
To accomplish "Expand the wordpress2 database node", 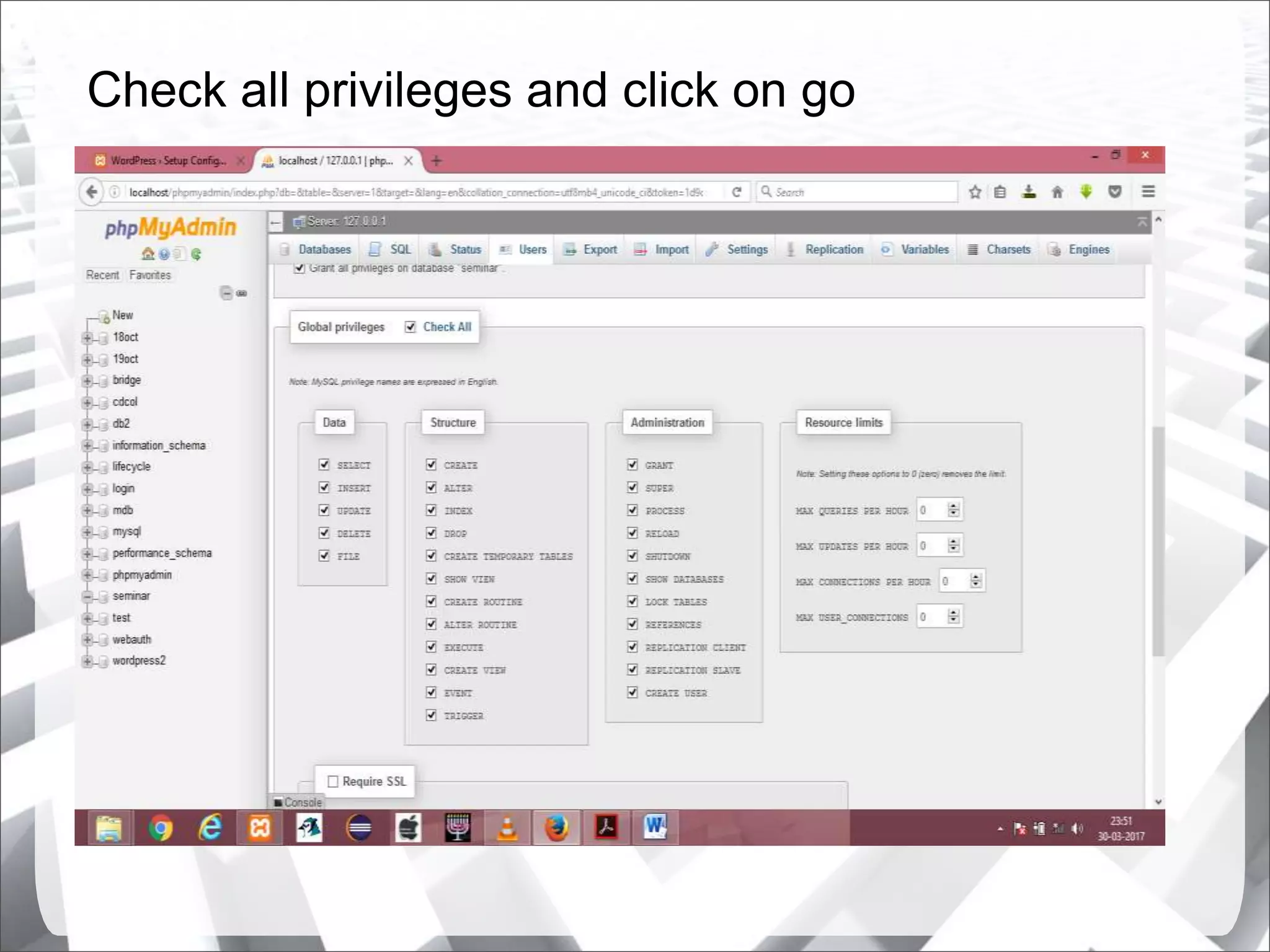I will click(87, 661).
